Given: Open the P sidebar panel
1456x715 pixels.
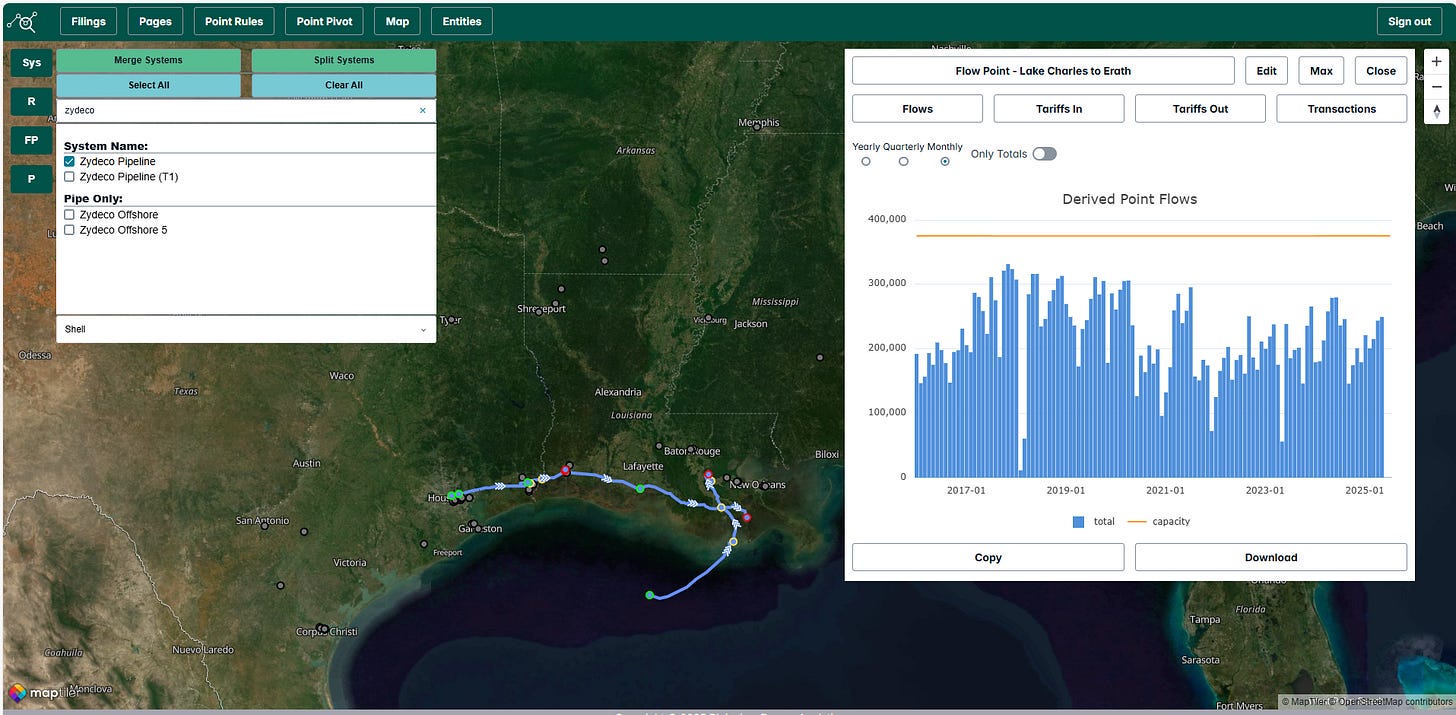Looking at the screenshot, I should (x=32, y=179).
